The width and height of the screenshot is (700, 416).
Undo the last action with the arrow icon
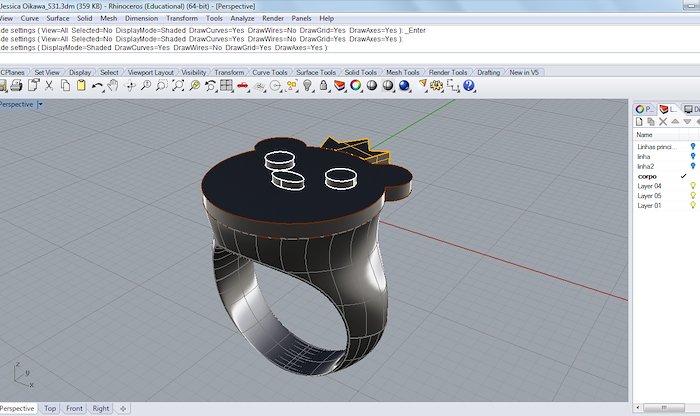coord(97,86)
